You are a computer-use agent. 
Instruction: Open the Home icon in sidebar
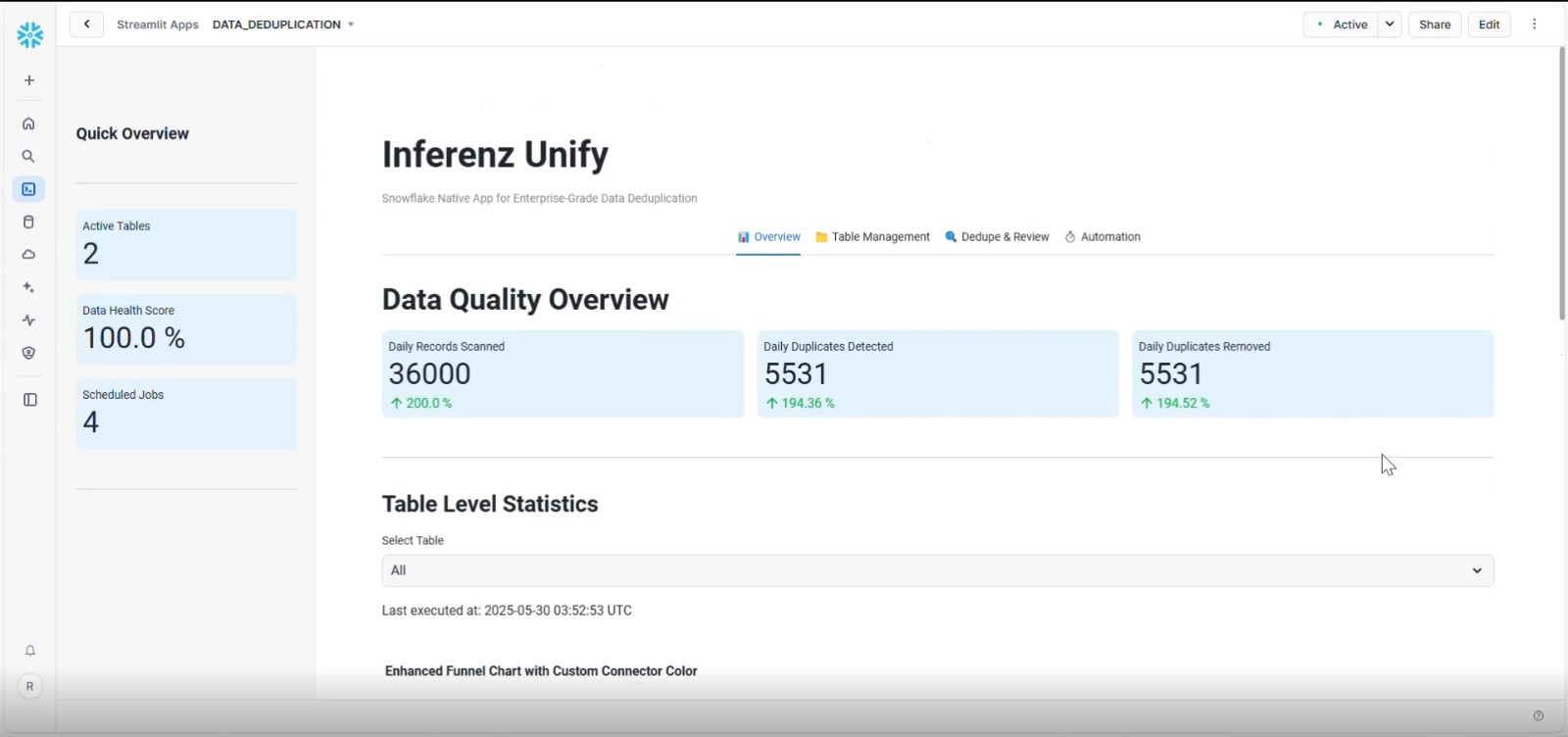click(29, 123)
